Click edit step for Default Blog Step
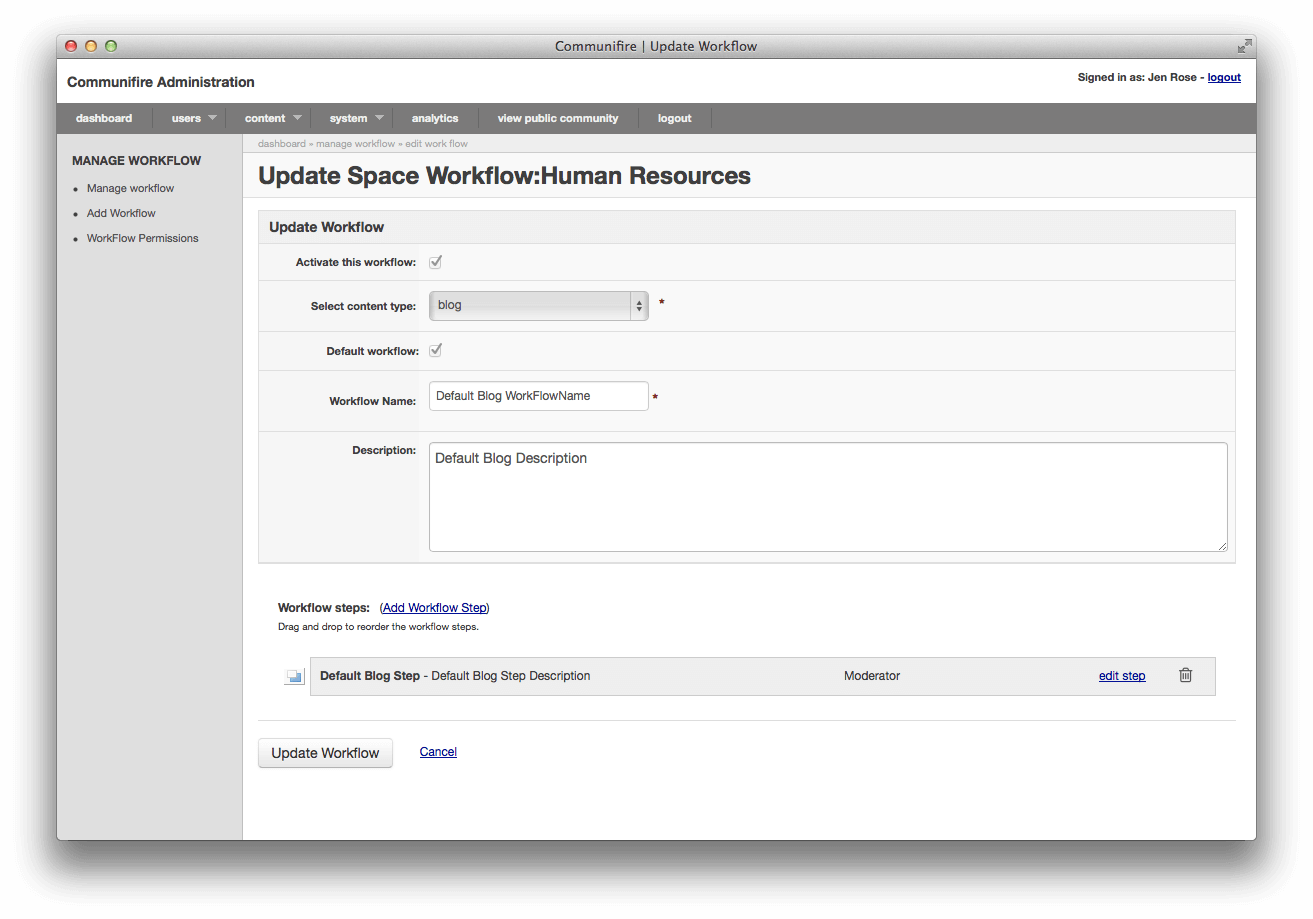1313x919 pixels. click(x=1121, y=675)
